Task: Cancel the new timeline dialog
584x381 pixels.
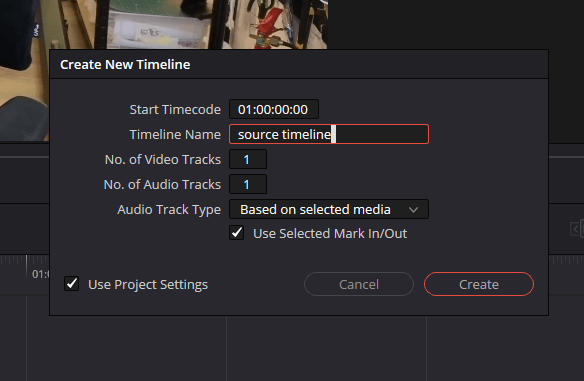Action: coord(359,284)
